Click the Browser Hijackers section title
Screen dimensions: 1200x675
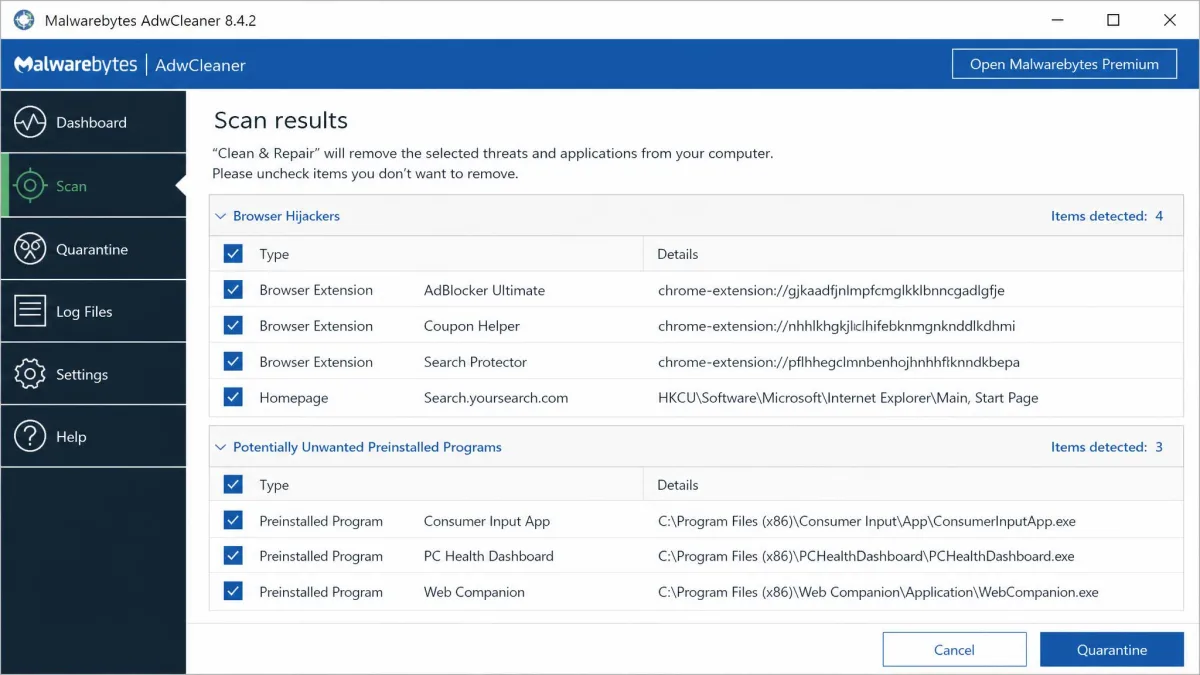[286, 216]
